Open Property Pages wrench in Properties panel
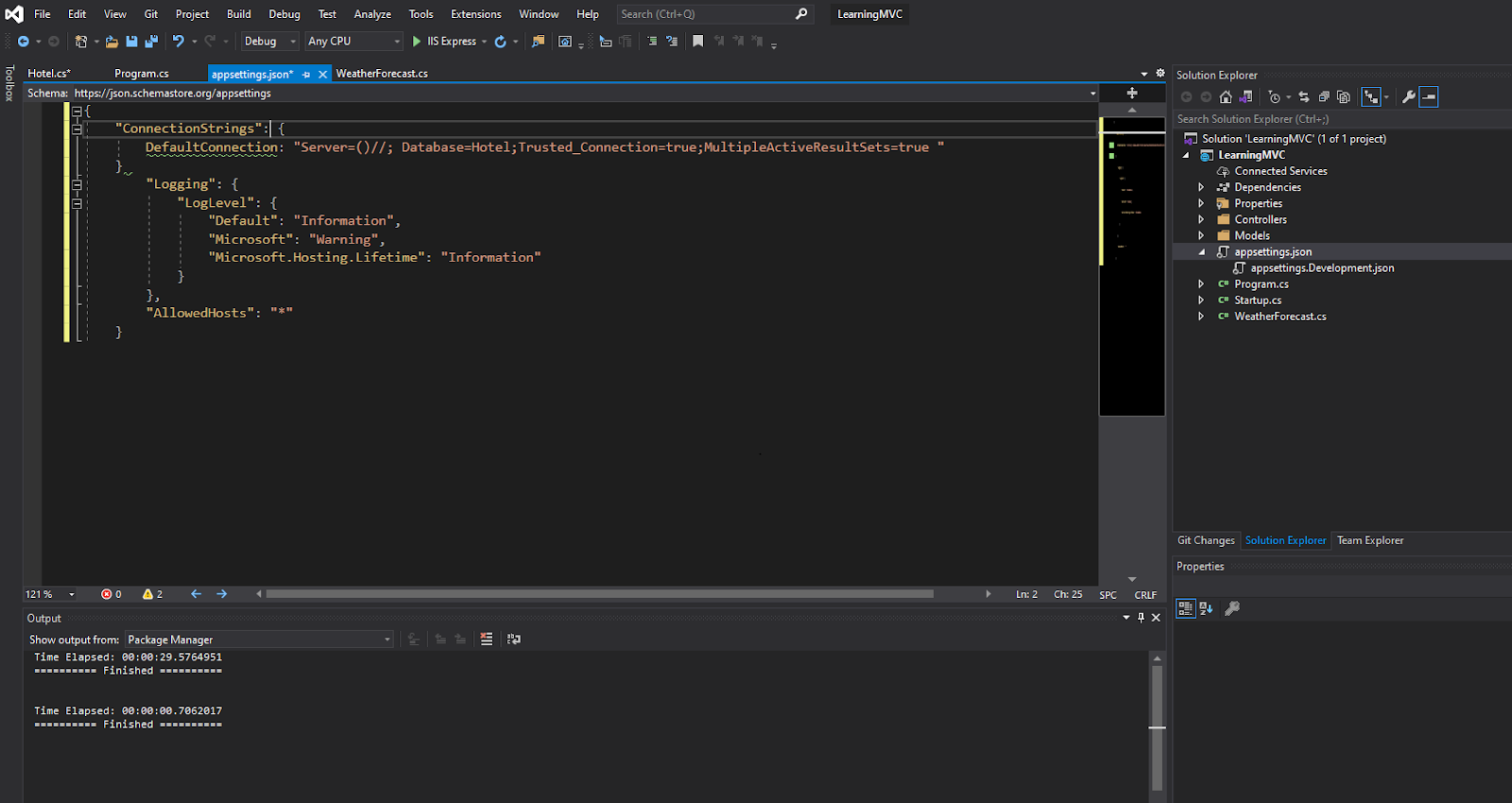1512x803 pixels. pyautogui.click(x=1232, y=608)
